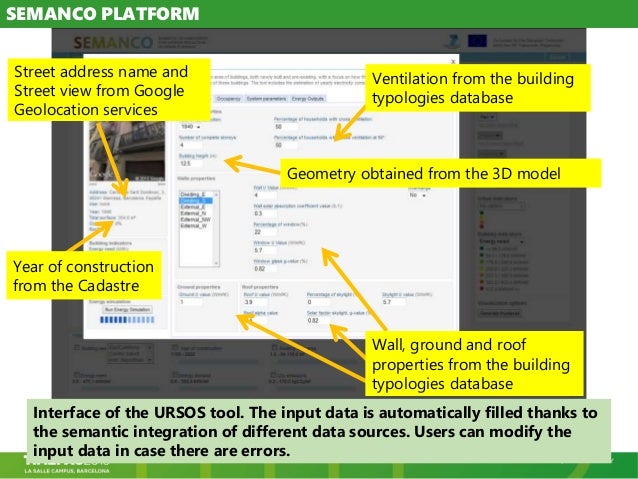Screen dimensions: 638x479
Task: Toggle the Energy demand filter checkbox
Action: (x=175, y=374)
